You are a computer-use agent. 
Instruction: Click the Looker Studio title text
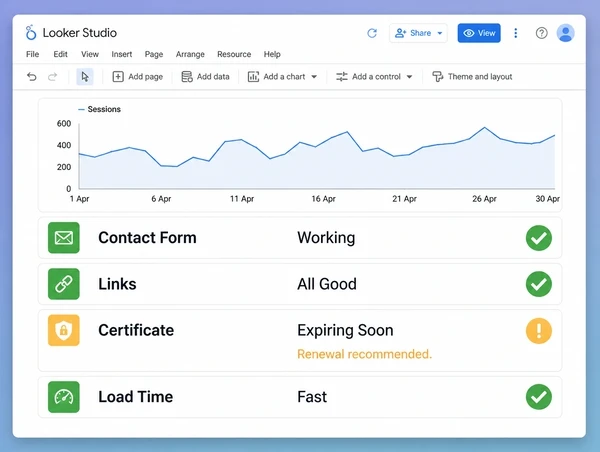tap(80, 33)
